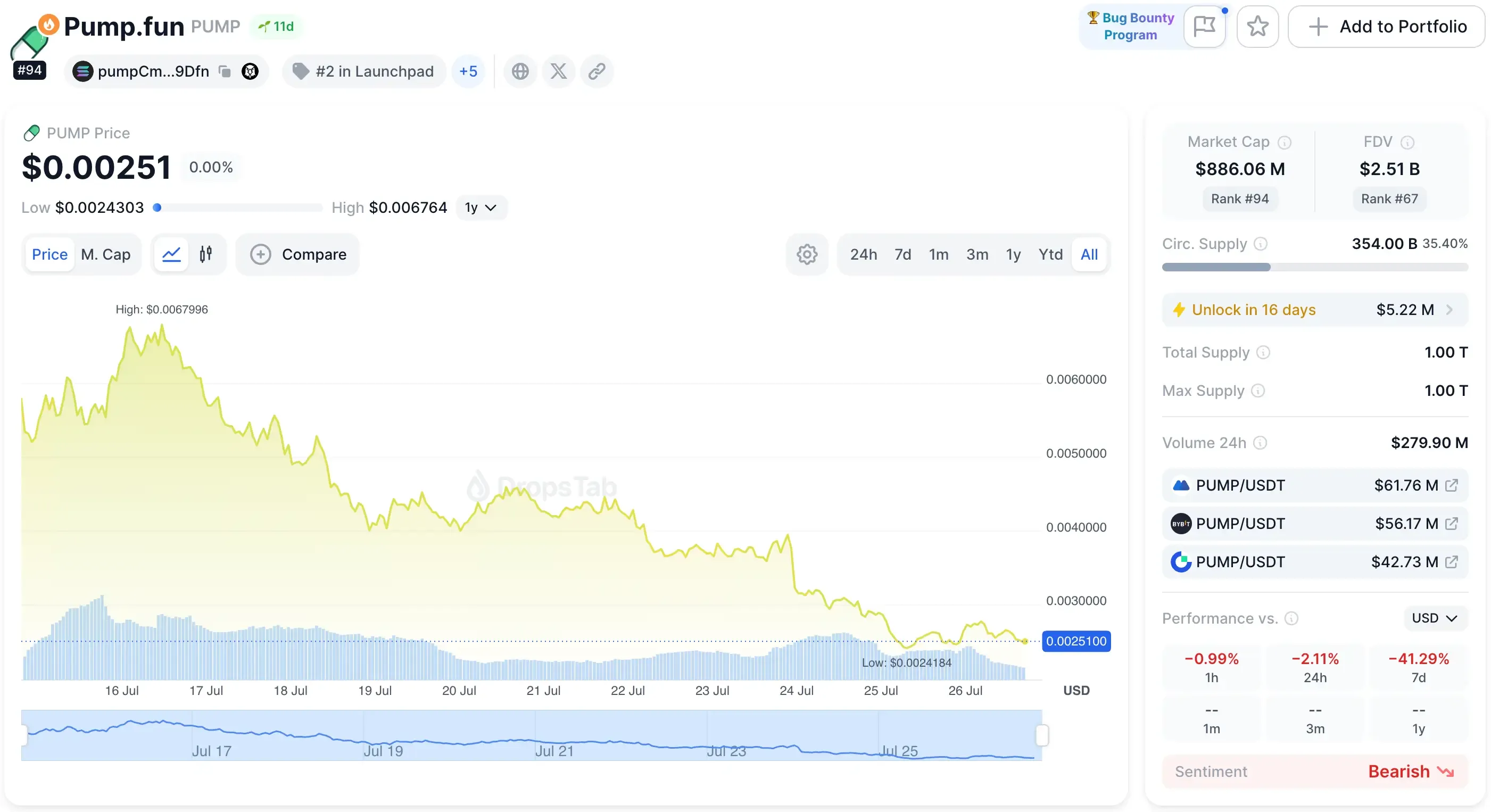
Task: Click Add to Portfolio button
Action: coord(1386,26)
